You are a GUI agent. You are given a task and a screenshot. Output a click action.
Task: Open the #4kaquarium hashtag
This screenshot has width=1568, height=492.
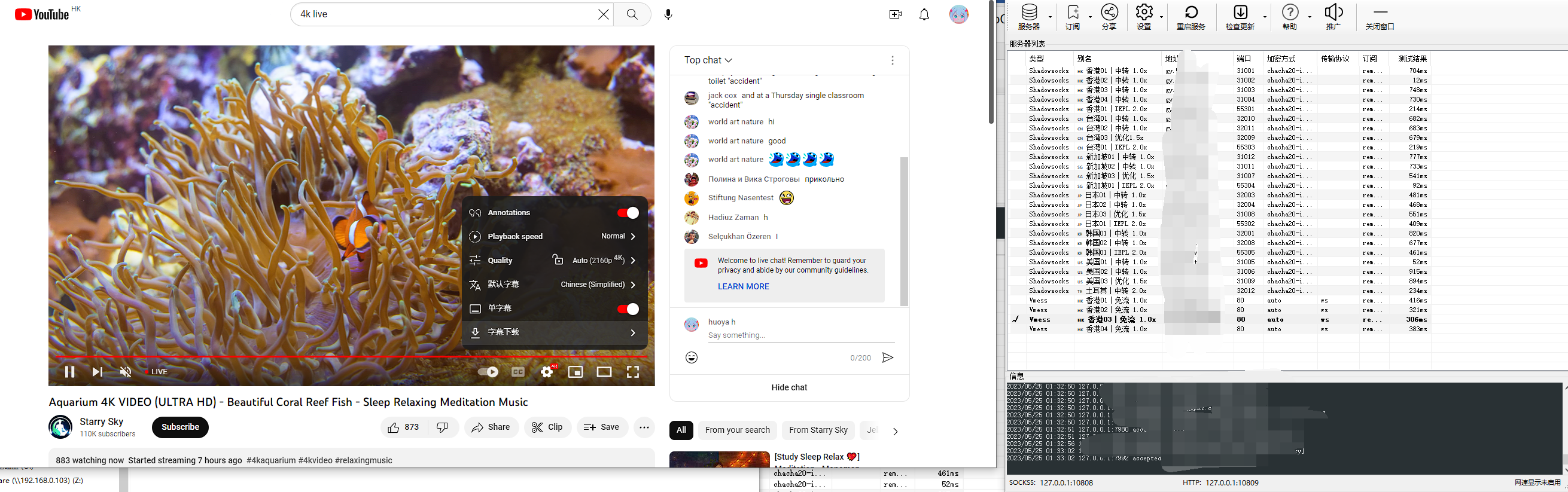[271, 460]
